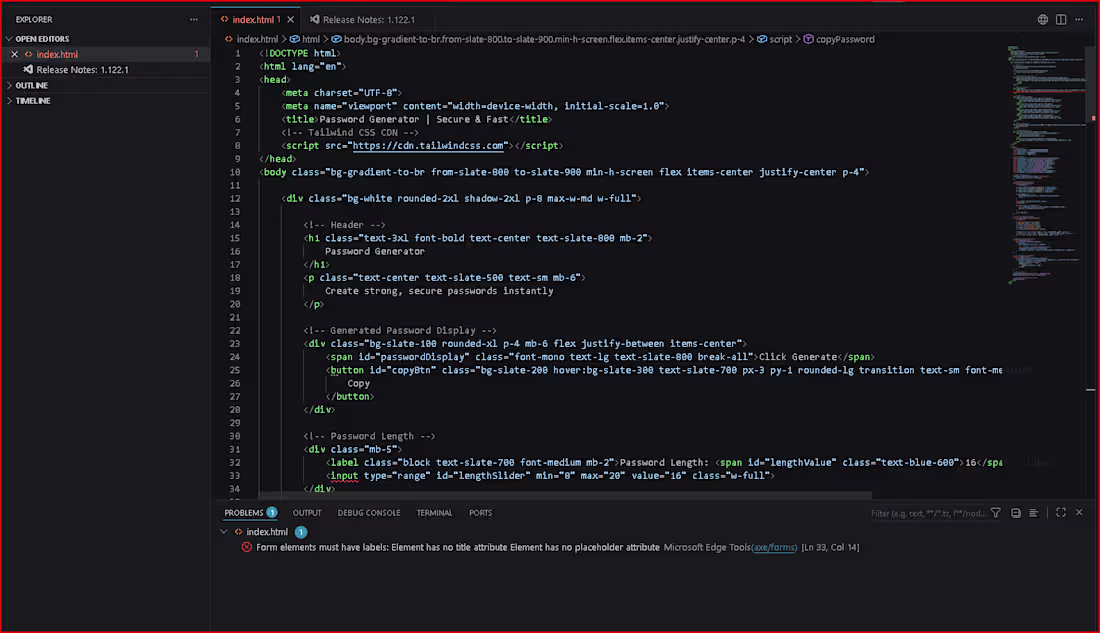Open the cdn.tailwindcss.com link in code
Viewport: 1100px width, 633px height.
click(x=428, y=146)
